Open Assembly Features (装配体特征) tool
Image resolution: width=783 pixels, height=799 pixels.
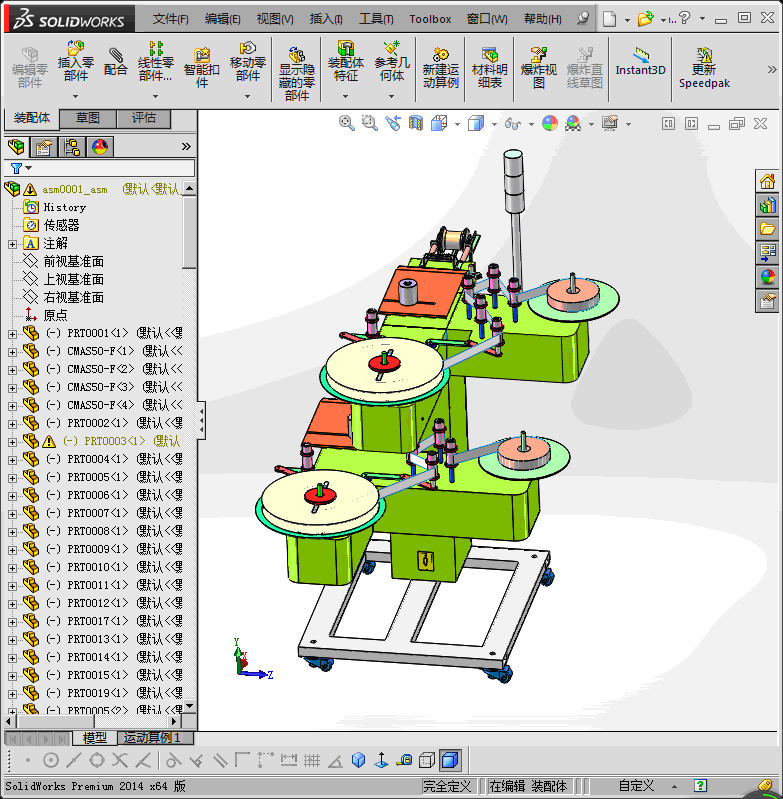point(346,61)
